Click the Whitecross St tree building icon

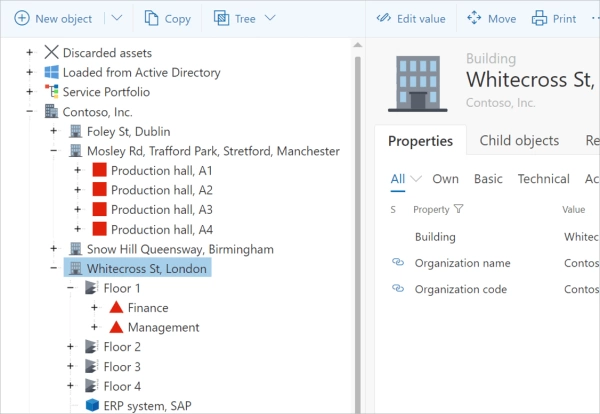point(75,268)
